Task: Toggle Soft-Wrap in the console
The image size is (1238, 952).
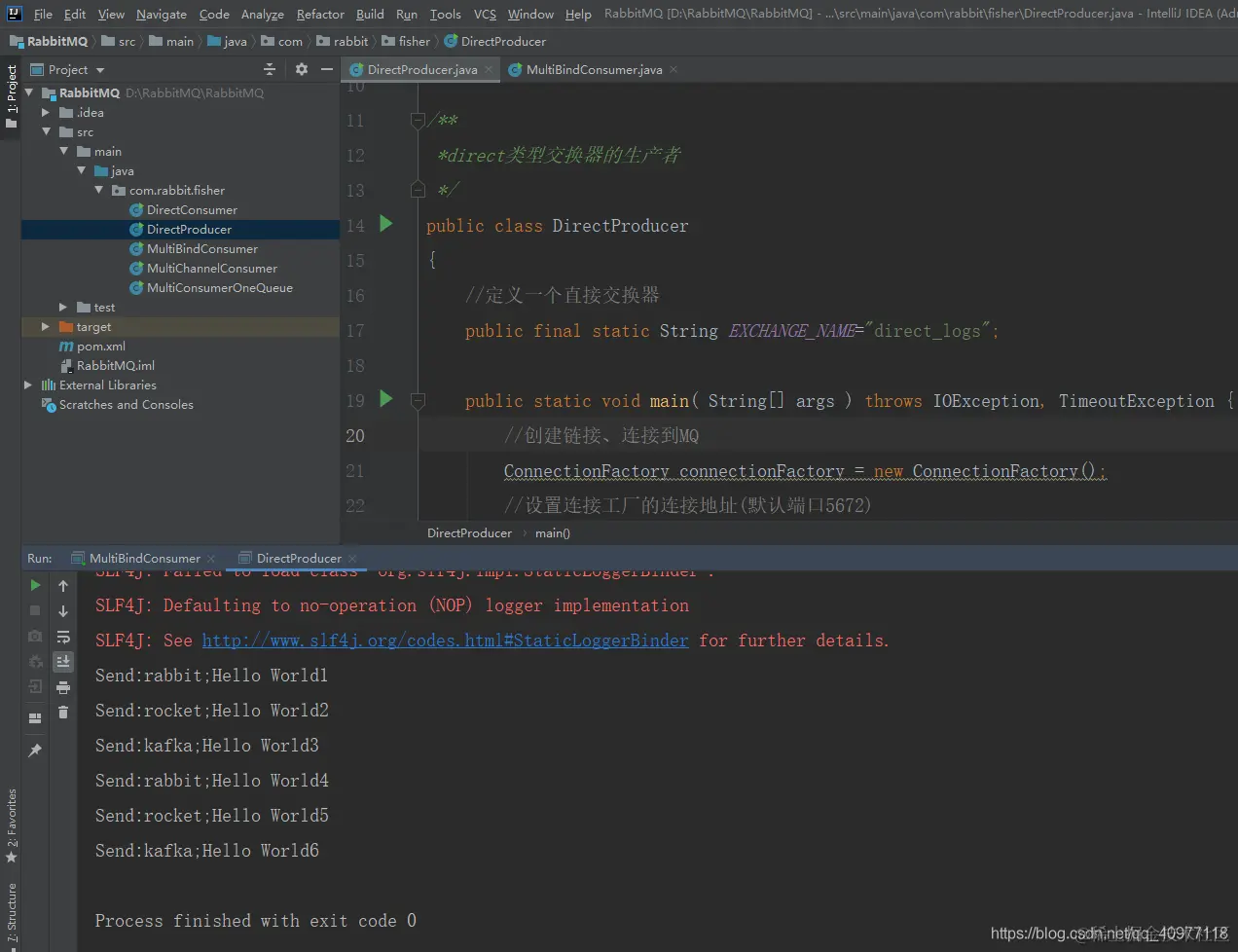Action: 63,637
